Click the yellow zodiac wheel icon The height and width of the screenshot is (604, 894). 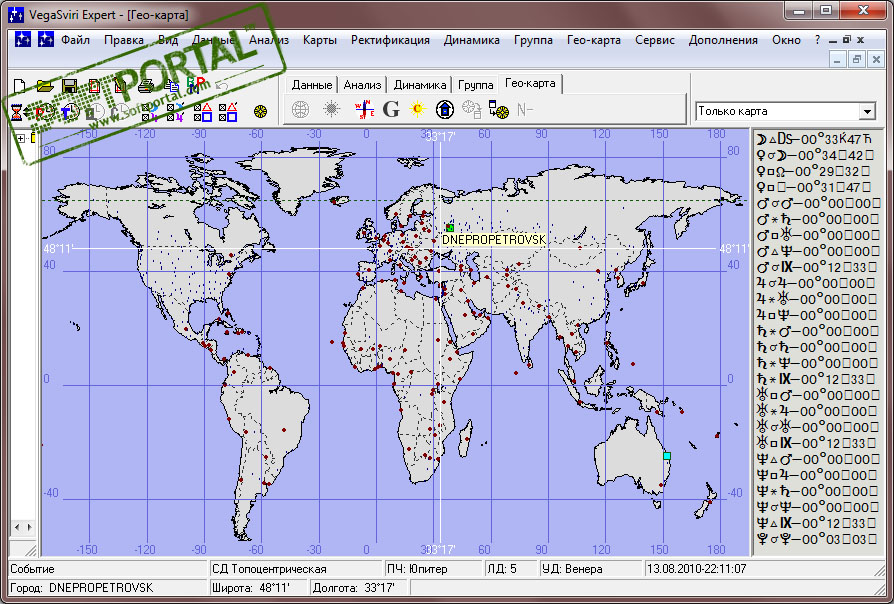tap(261, 112)
